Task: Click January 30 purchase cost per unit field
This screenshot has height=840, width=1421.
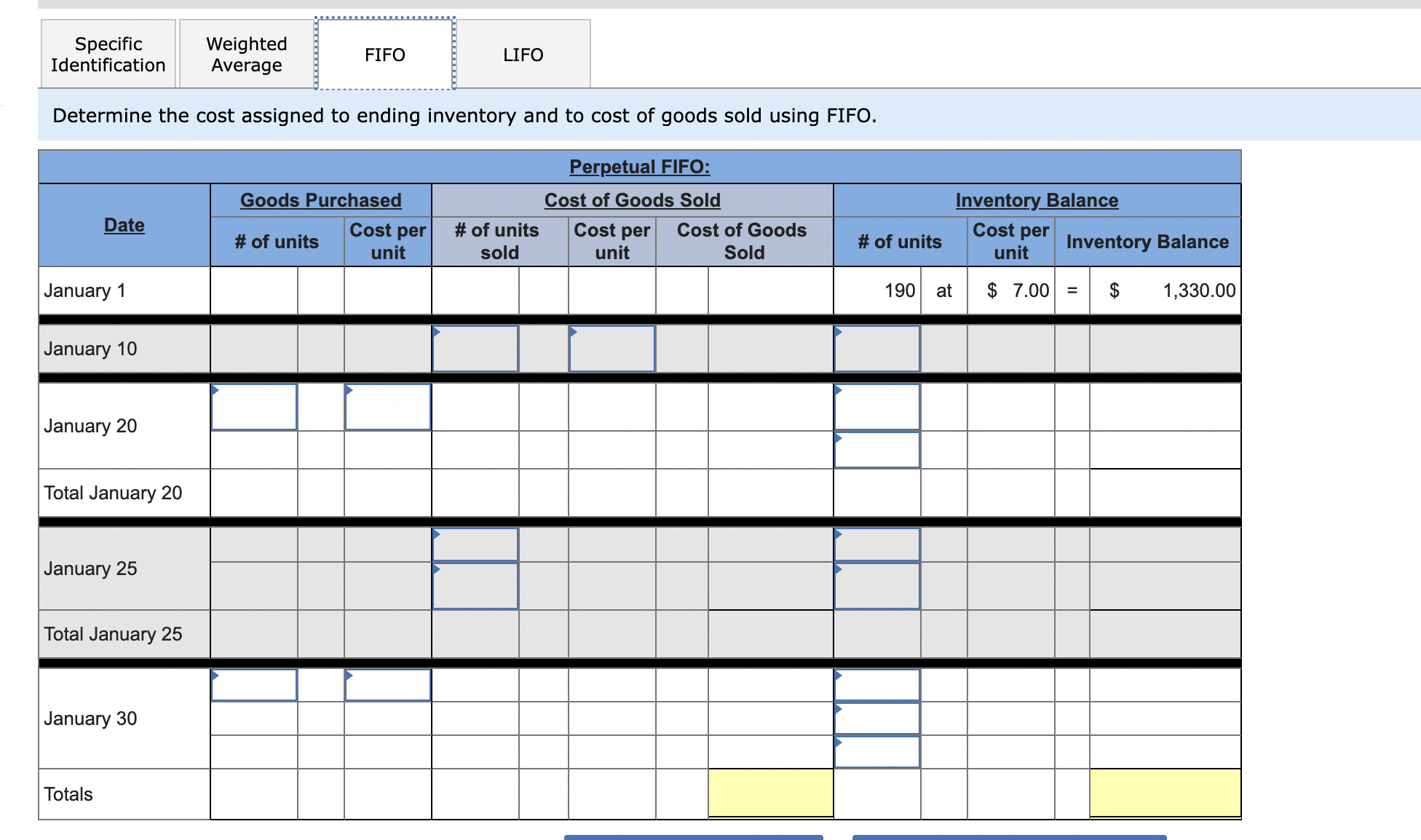Action: 387,685
